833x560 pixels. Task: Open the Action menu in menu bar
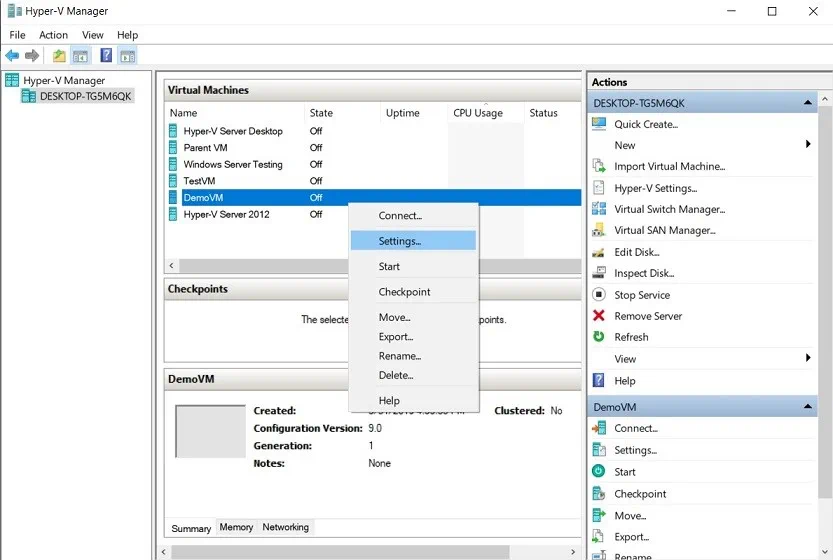[53, 35]
